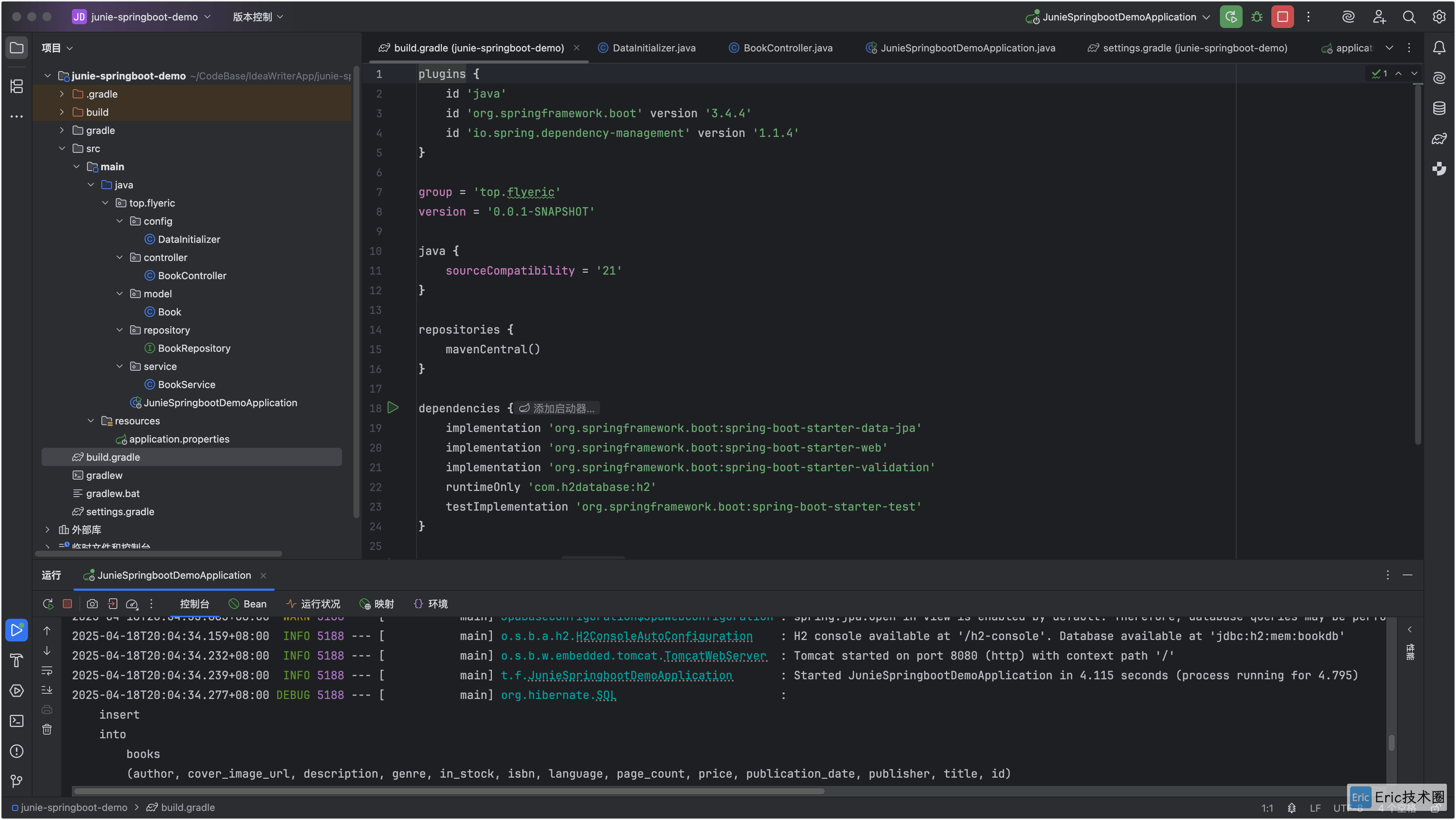Clear console output with trash icon
The height and width of the screenshot is (820, 1456).
pos(47,730)
